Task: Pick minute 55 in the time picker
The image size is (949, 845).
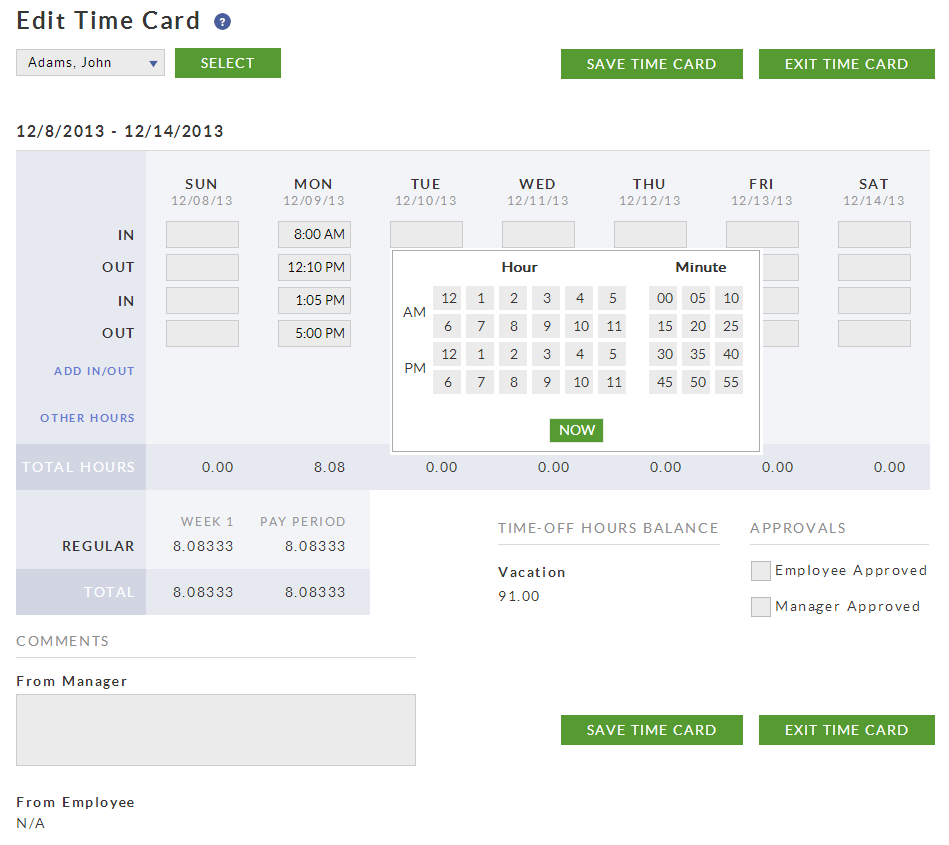Action: pos(728,381)
